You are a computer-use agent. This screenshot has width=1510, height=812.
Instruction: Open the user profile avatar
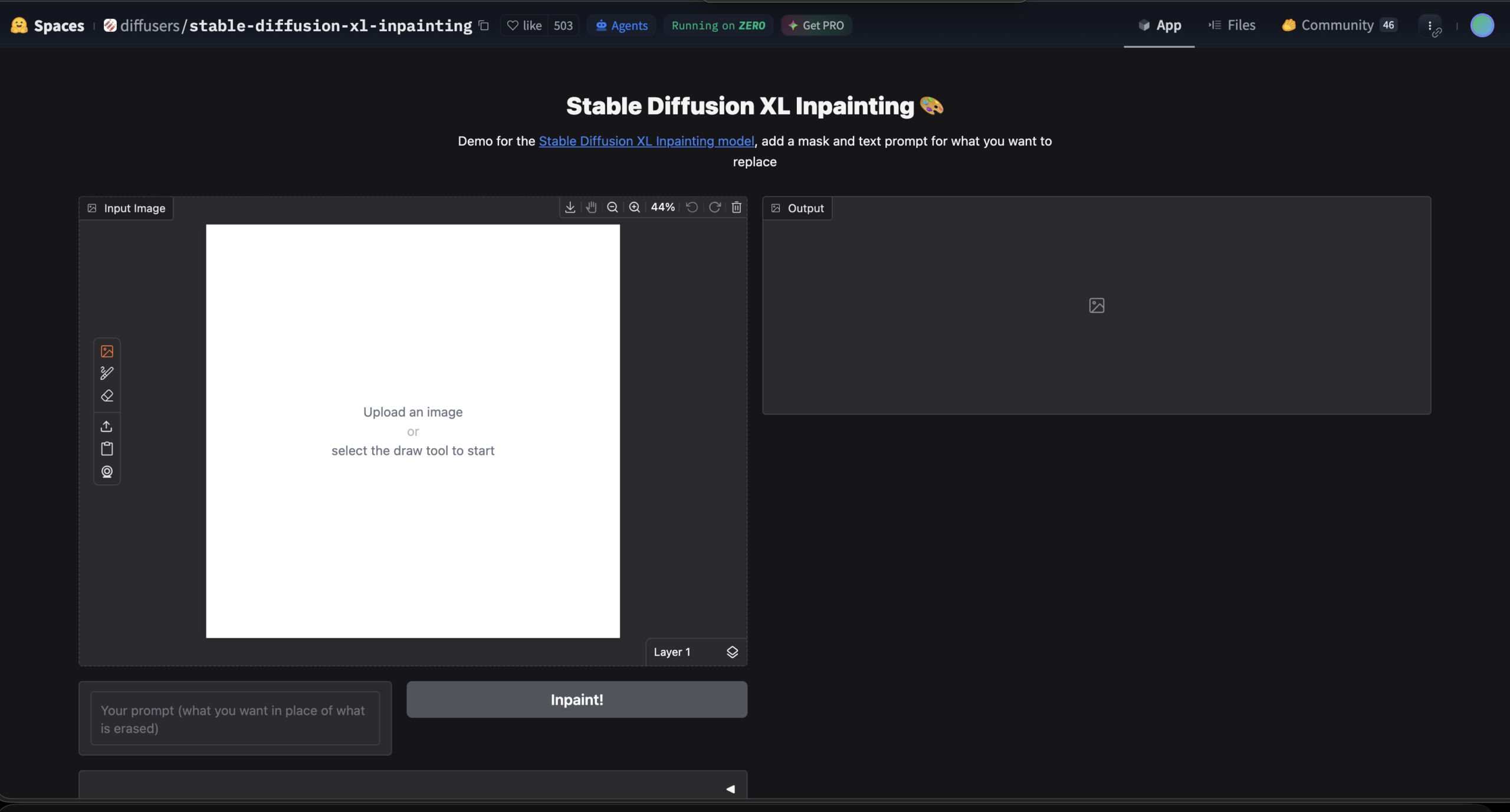[x=1482, y=25]
